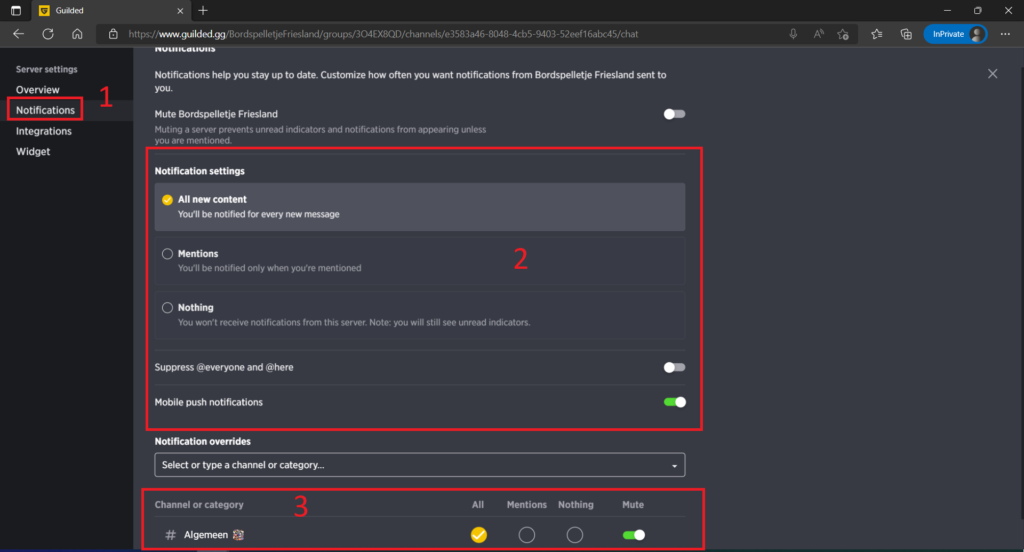Screen dimensions: 1024x552
Task: Select the Mentions notification option
Action: 420,261
